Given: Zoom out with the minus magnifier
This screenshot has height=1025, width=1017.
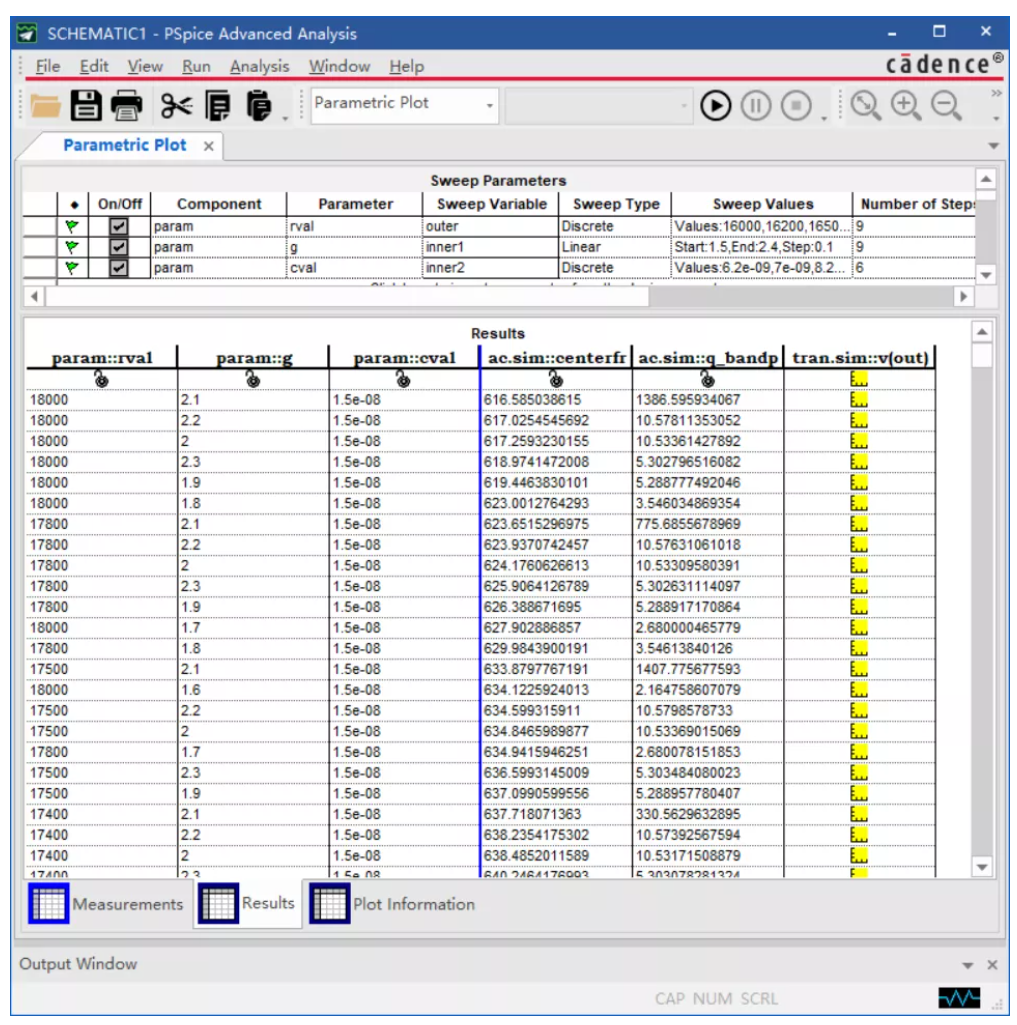Looking at the screenshot, I should coord(946,105).
